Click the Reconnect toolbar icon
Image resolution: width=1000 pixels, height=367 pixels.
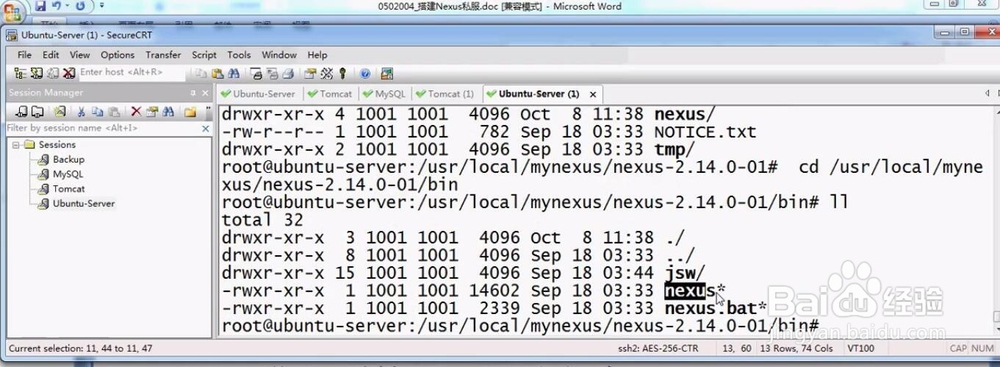click(53, 73)
